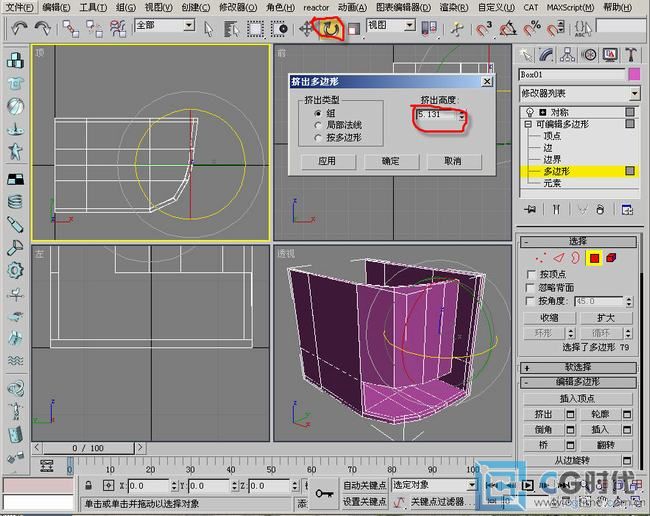This screenshot has height=516, width=650.
Task: Open the 视图 reference coordinate dropdown
Action: coord(410,26)
